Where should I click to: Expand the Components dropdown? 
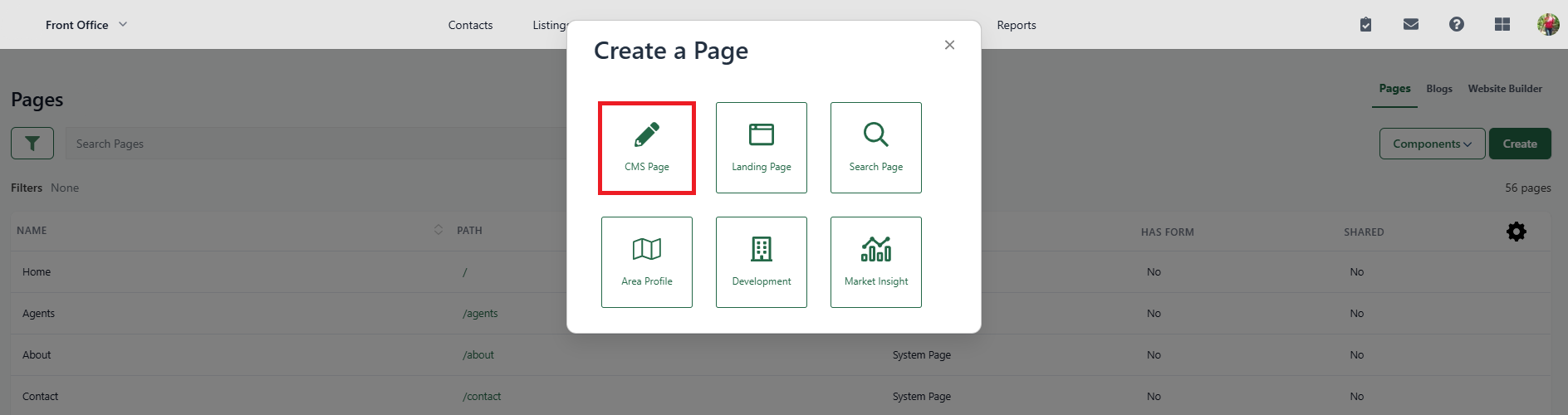[1433, 144]
